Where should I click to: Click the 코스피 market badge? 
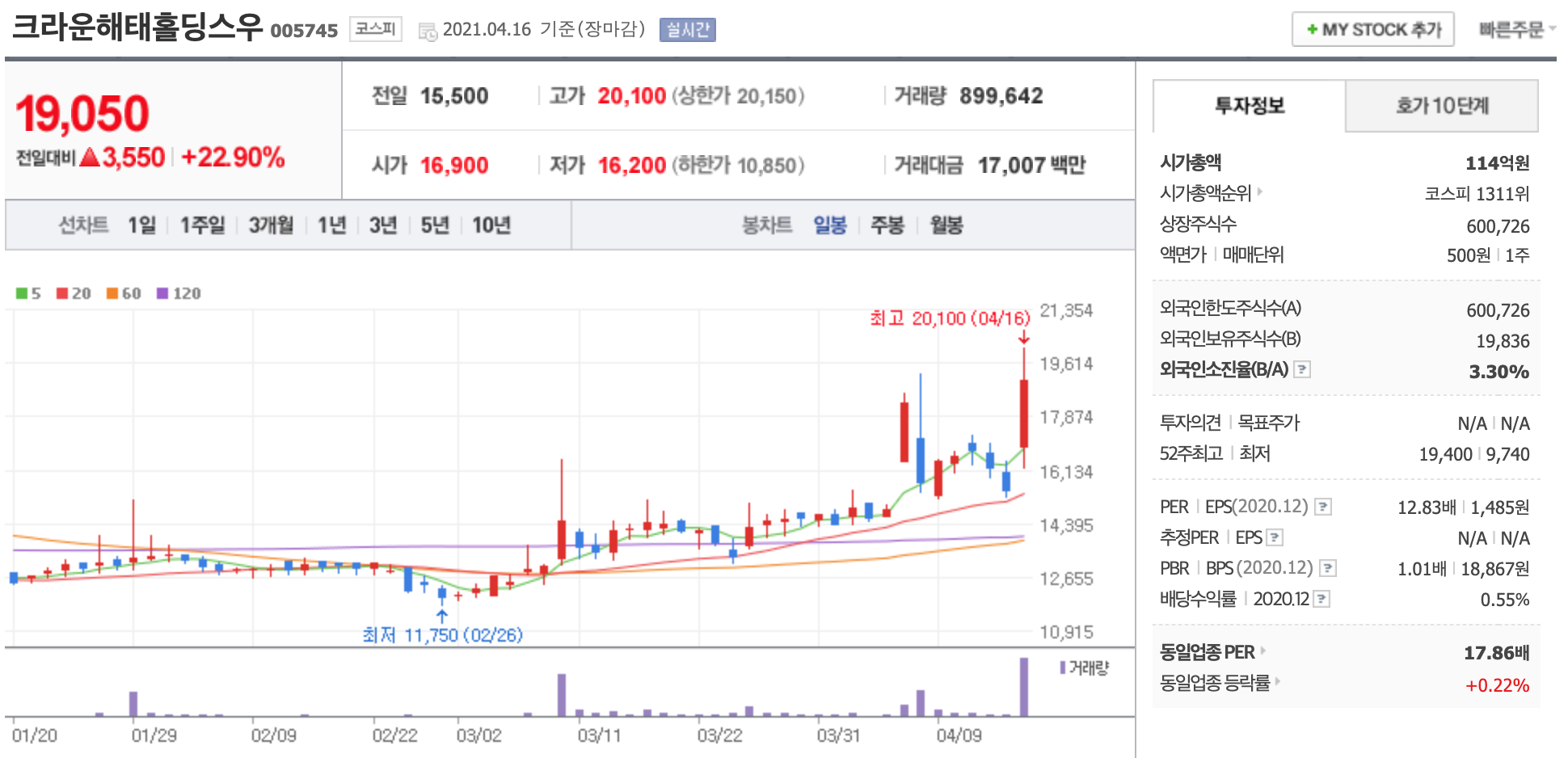[x=376, y=29]
